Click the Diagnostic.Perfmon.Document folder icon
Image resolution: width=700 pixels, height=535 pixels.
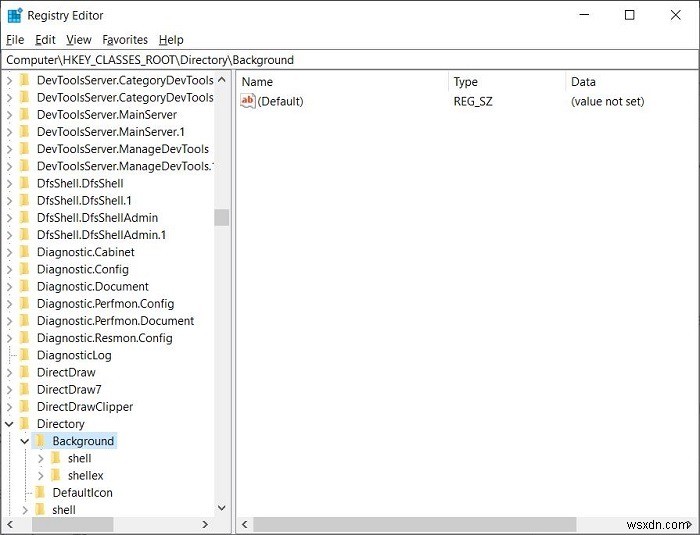click(x=25, y=321)
